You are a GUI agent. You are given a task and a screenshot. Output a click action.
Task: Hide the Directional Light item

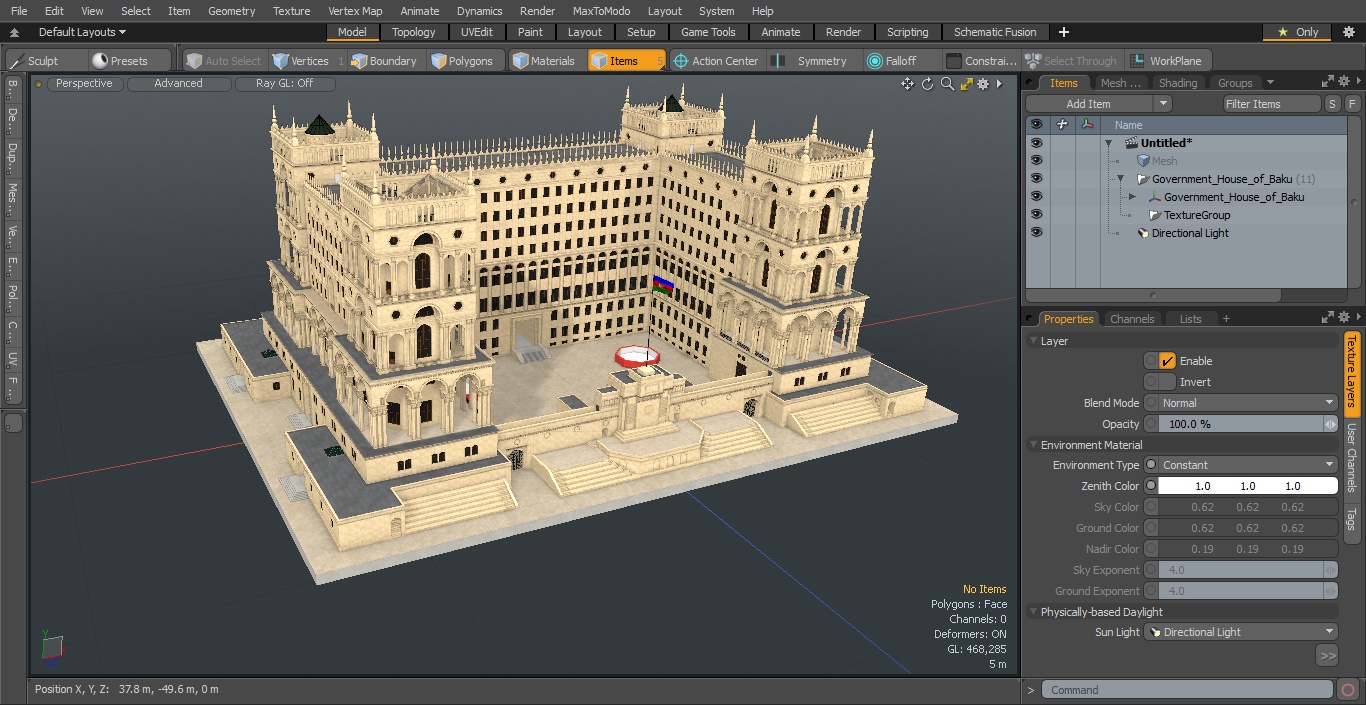(1036, 233)
